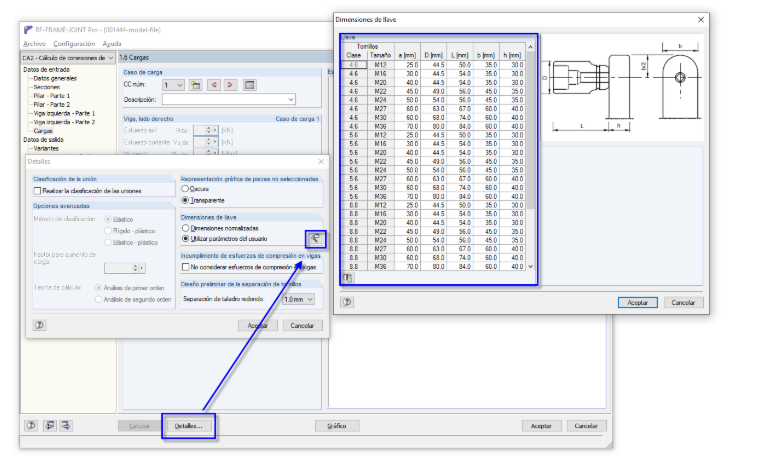Click the help icon in the Detalles dialog

(40, 325)
